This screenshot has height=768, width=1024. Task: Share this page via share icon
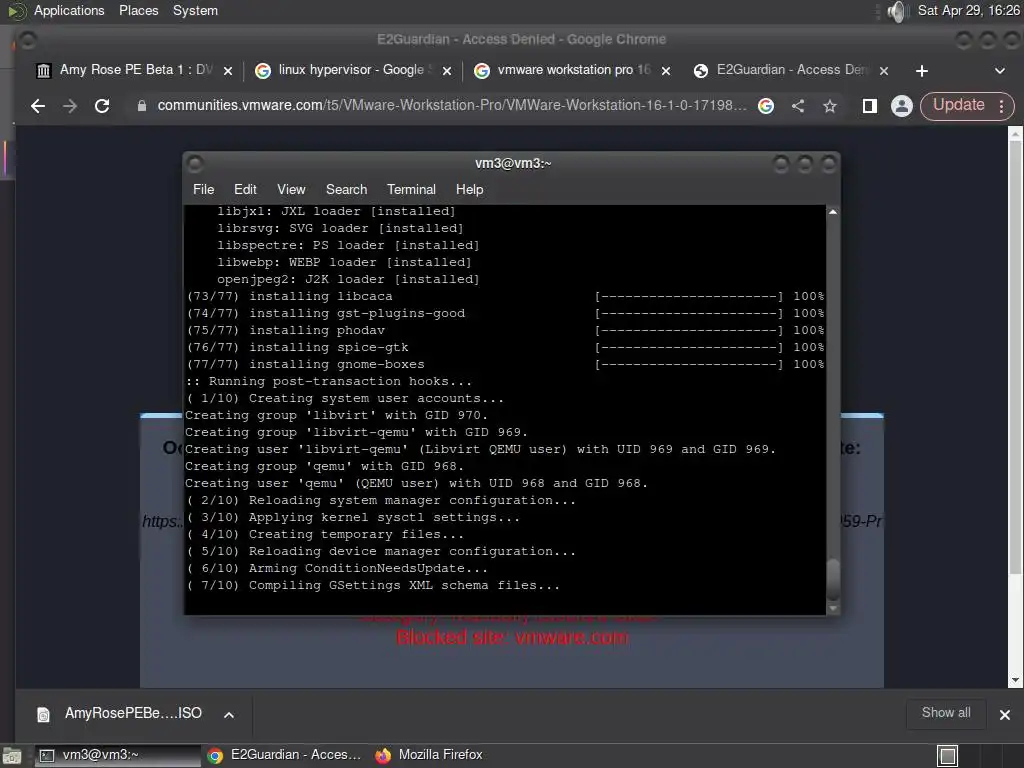(797, 106)
